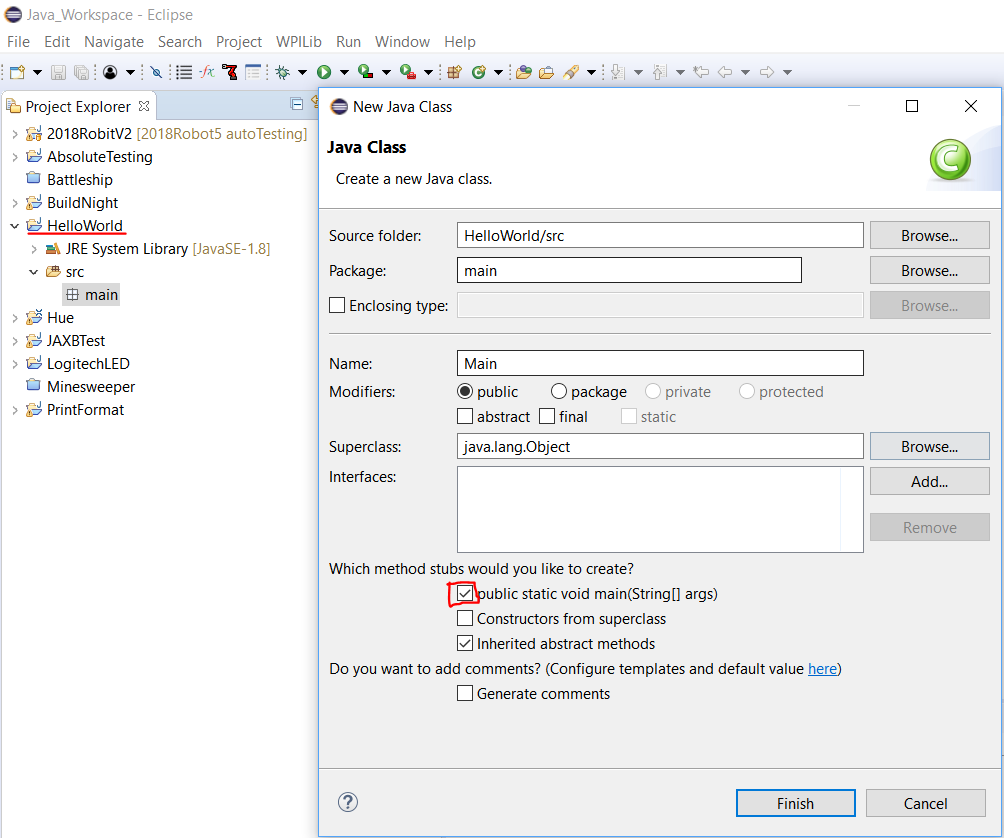Open the Run configurations dropdown arrow
Image resolution: width=1004 pixels, height=838 pixels.
point(344,72)
